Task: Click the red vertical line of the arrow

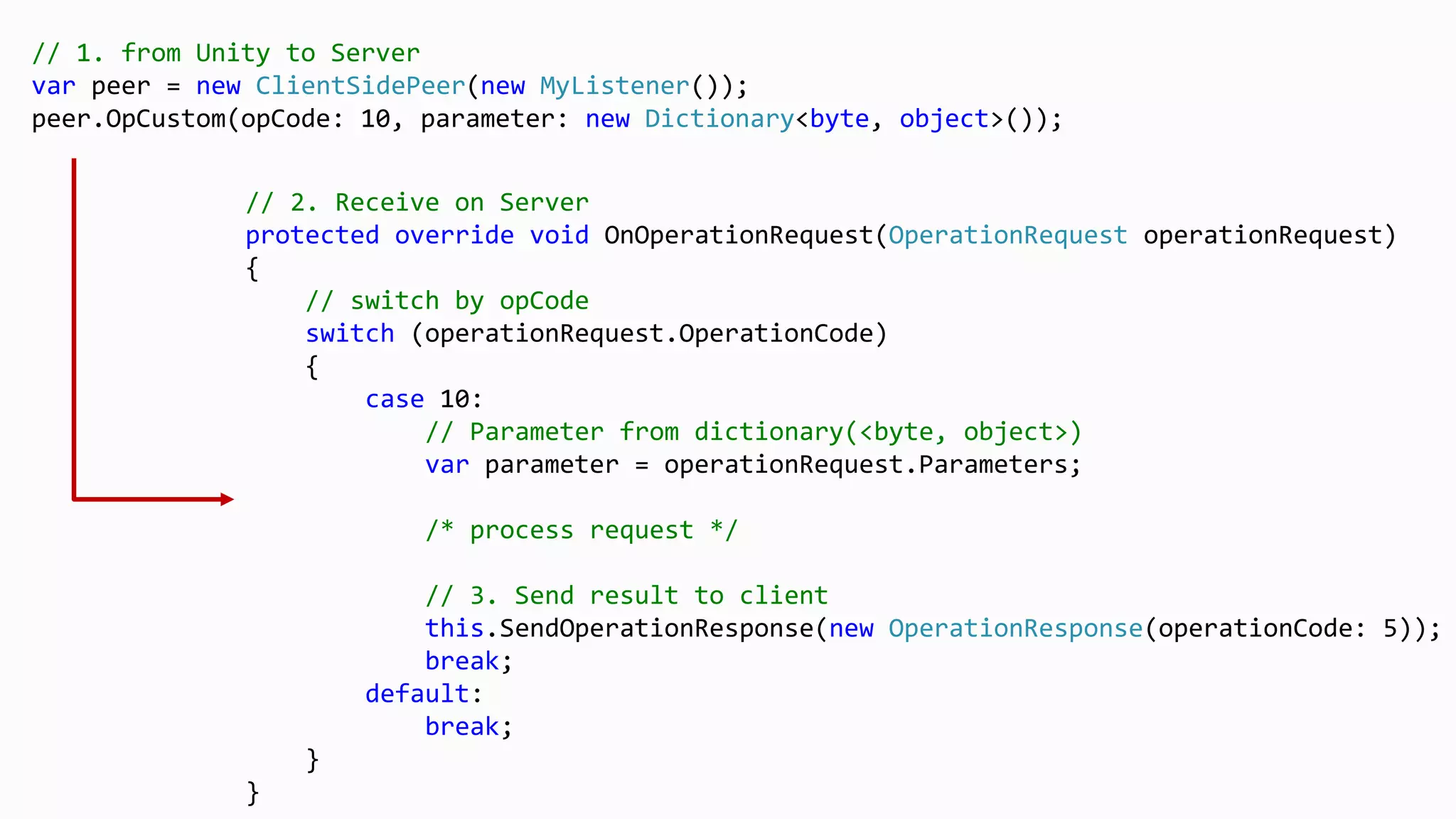Action: [x=74, y=327]
